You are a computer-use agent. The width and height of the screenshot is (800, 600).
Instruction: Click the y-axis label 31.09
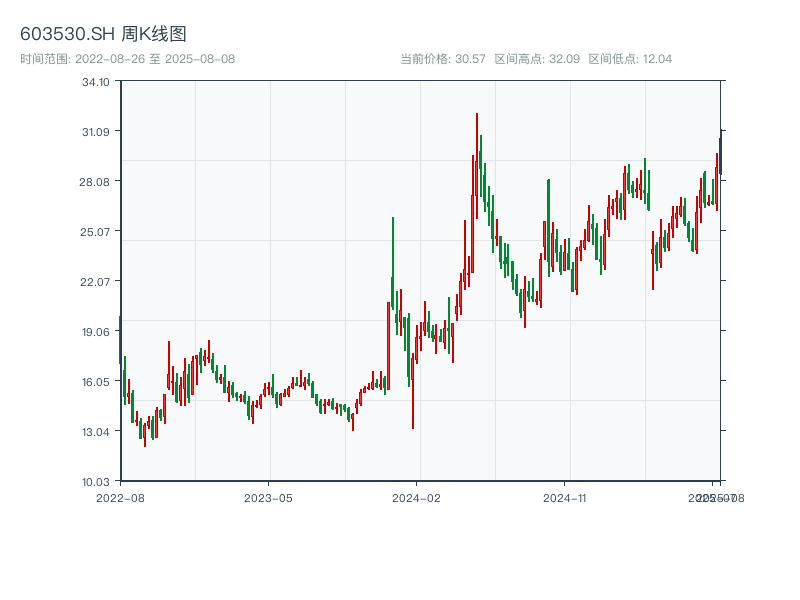coord(96,132)
